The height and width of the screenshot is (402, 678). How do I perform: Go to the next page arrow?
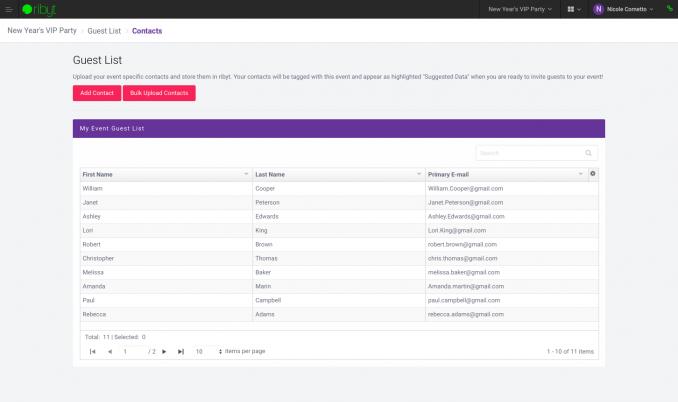point(165,352)
